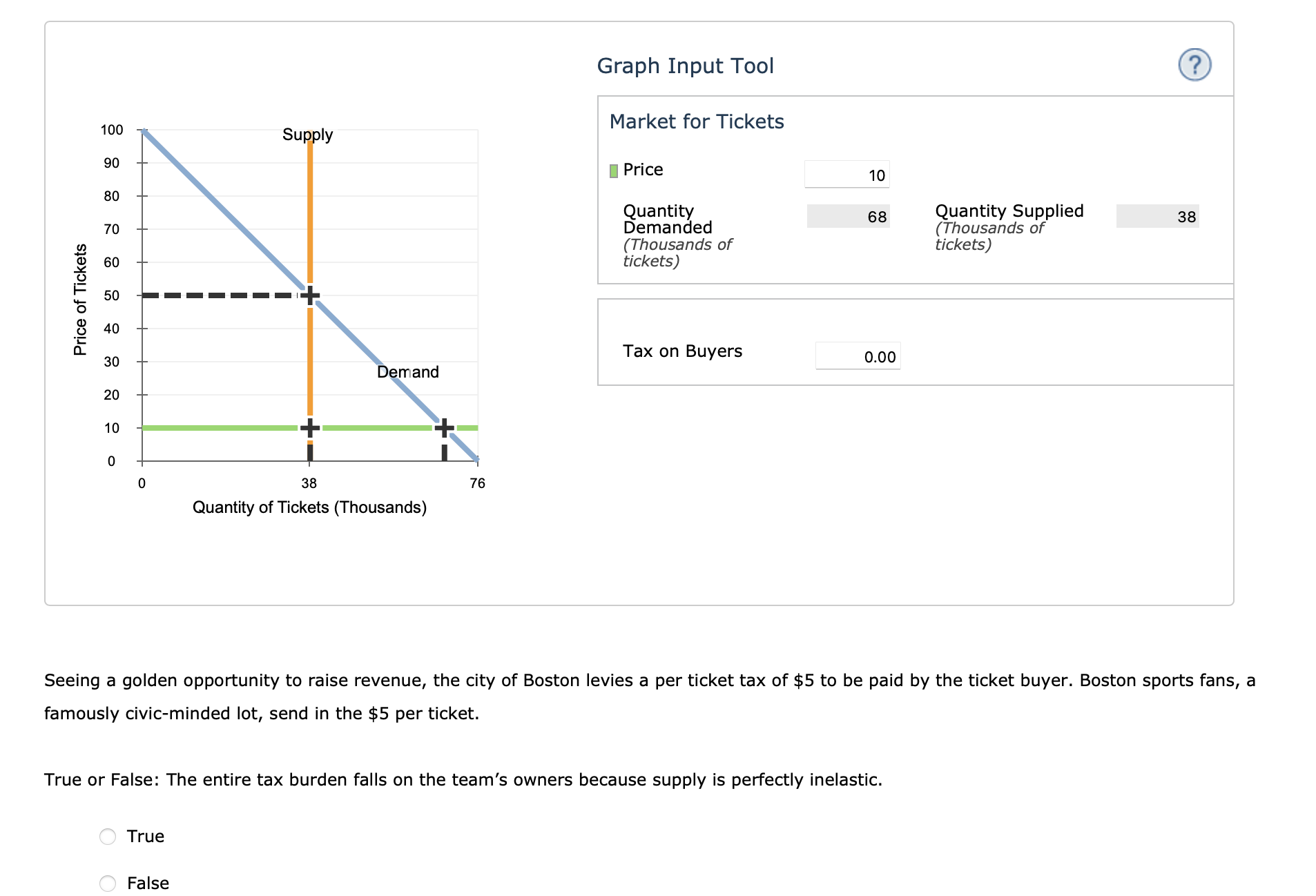Click the Price input field showing 10

[848, 175]
